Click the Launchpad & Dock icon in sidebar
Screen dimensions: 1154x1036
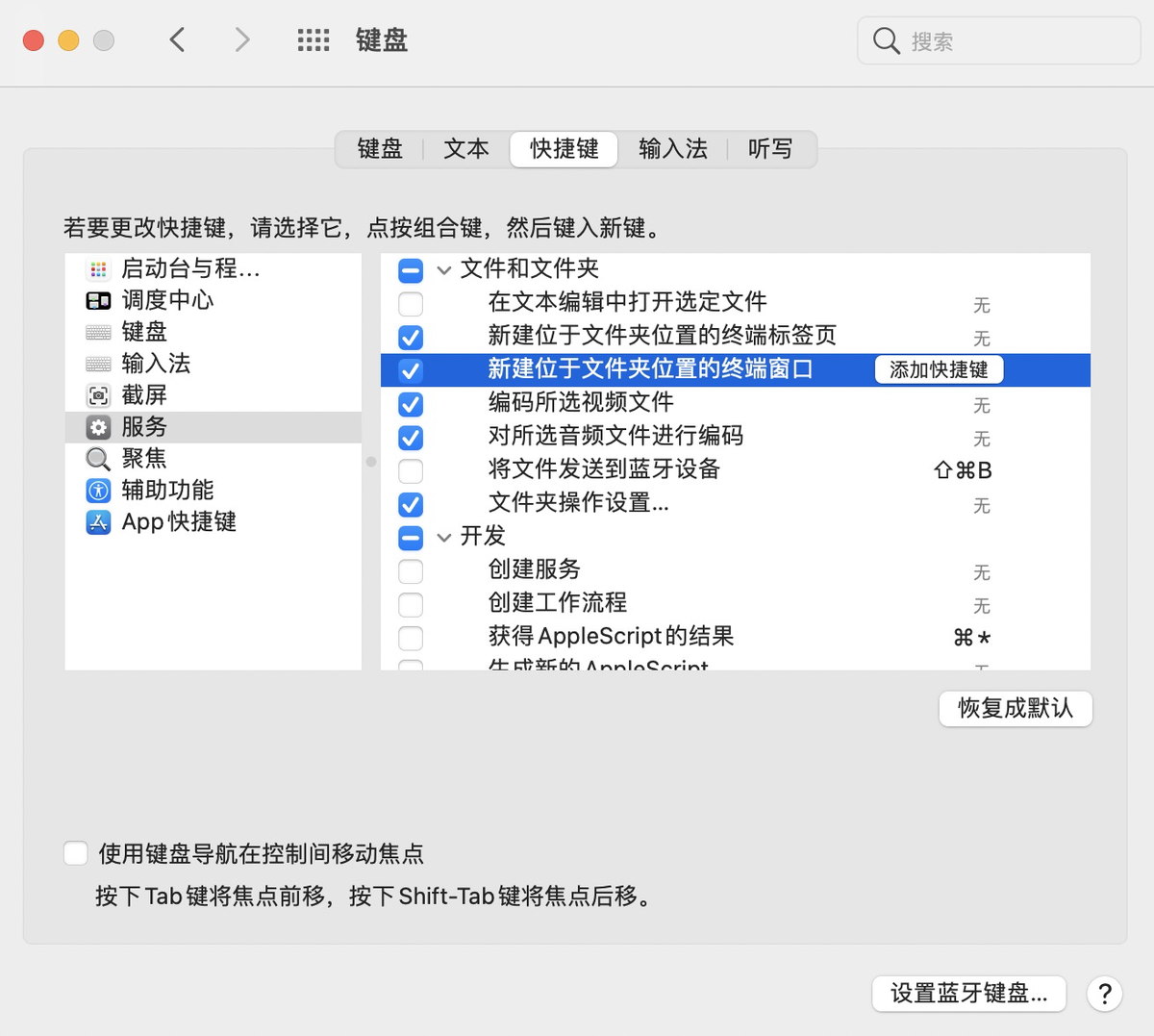(x=98, y=269)
